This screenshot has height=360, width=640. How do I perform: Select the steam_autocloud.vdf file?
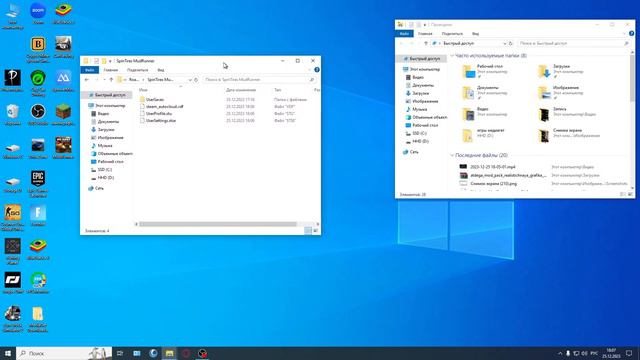click(x=161, y=107)
